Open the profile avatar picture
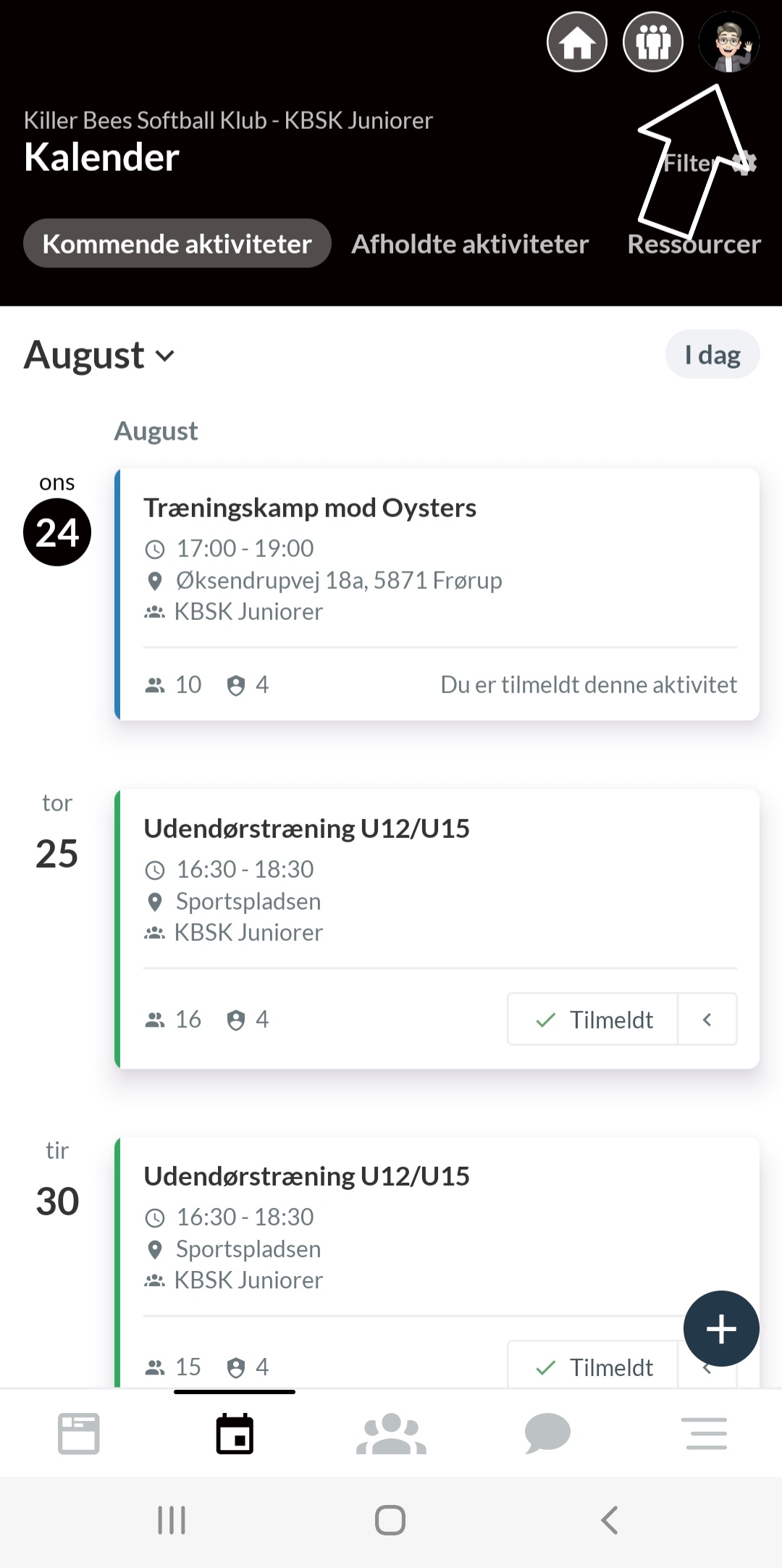 pos(729,42)
